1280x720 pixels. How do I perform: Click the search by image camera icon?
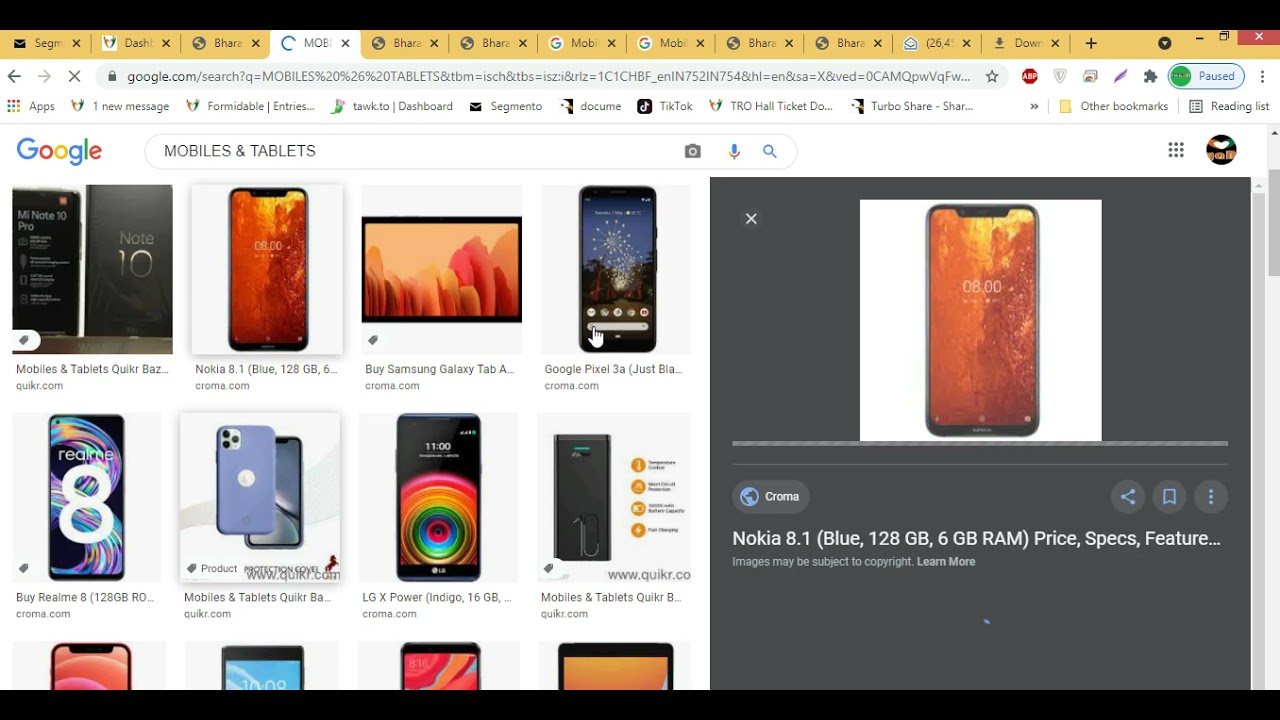tap(692, 151)
